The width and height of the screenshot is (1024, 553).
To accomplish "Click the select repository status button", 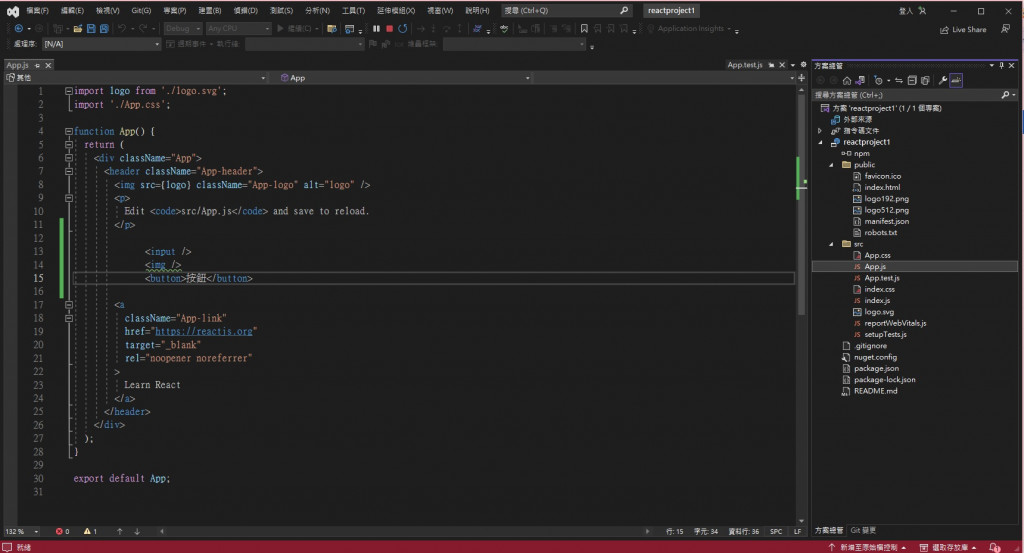I will pyautogui.click(x=948, y=547).
